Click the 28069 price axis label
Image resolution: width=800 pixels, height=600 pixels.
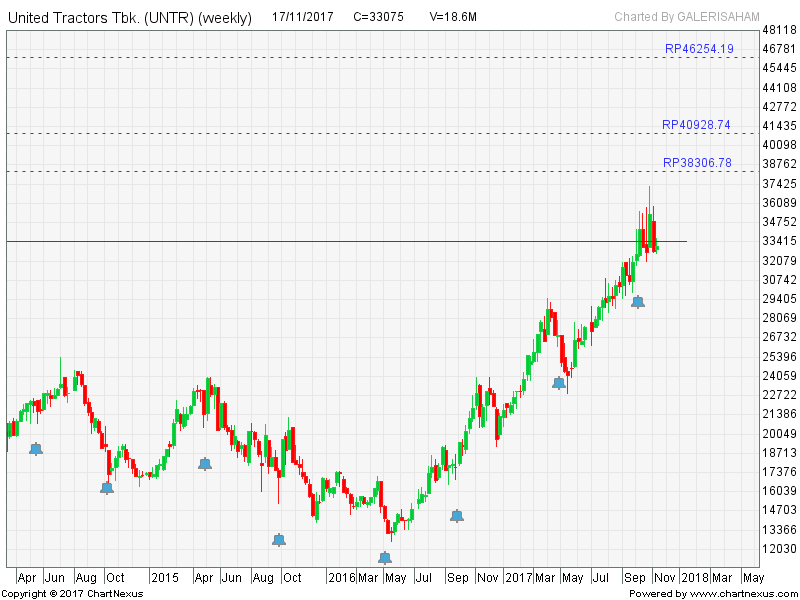click(779, 318)
